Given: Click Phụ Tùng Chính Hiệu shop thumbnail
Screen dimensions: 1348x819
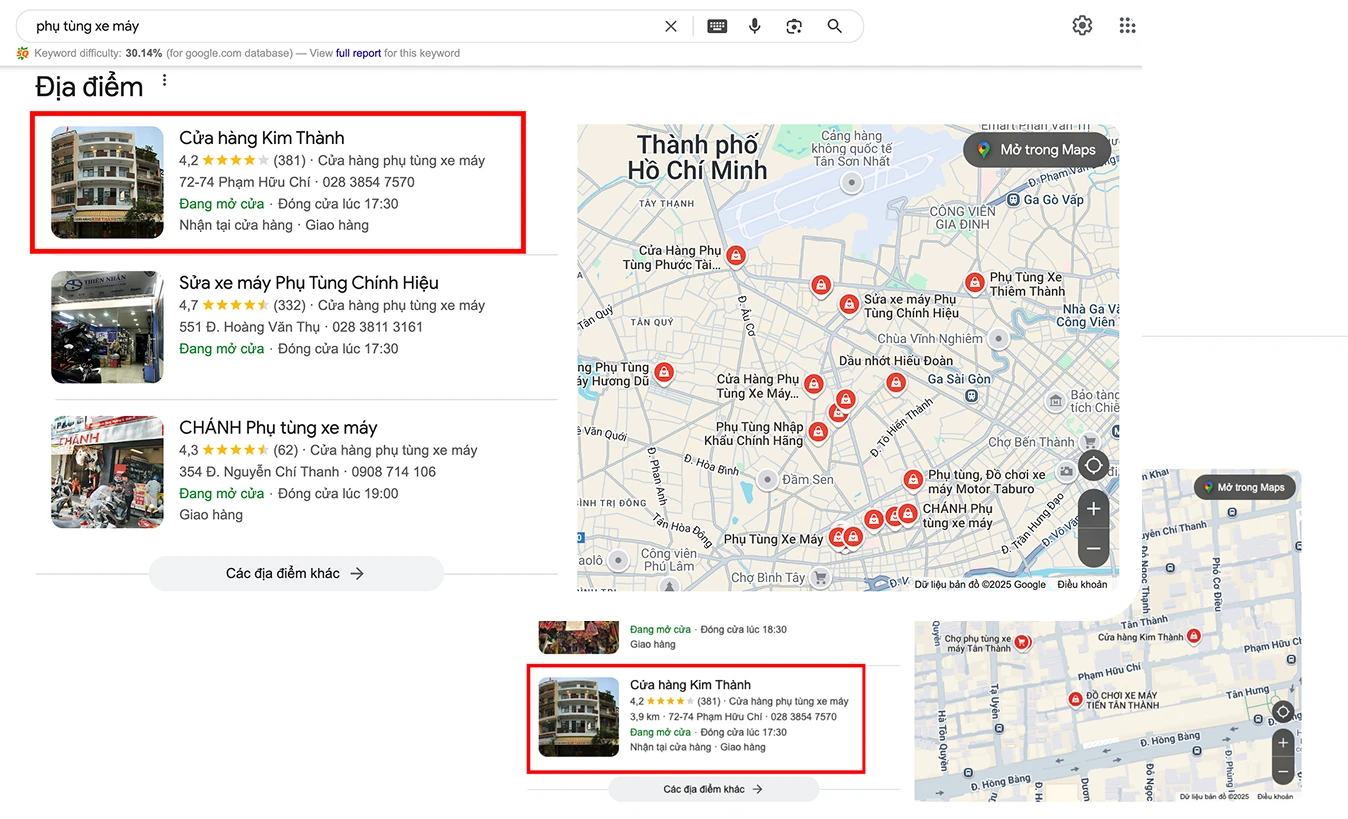Looking at the screenshot, I should tap(107, 327).
